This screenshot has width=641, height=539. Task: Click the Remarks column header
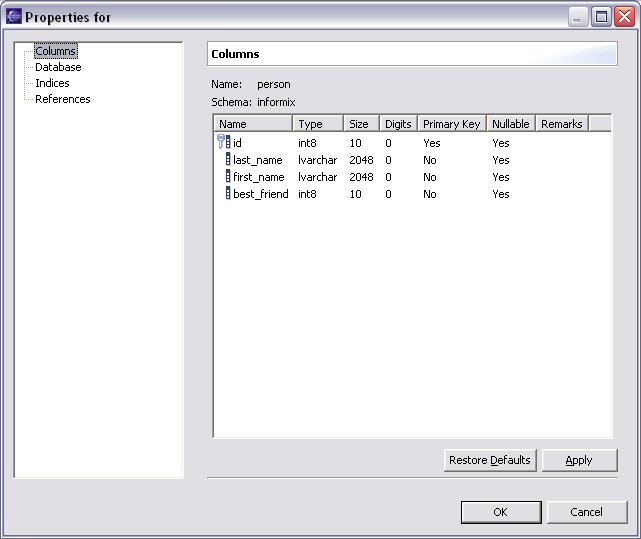click(x=561, y=124)
